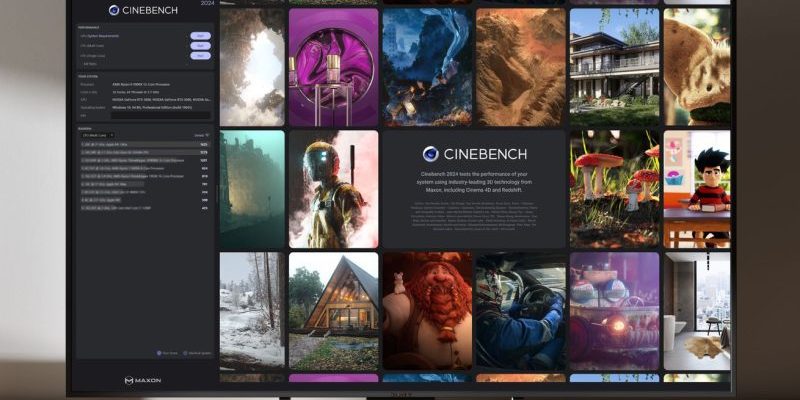The height and width of the screenshot is (400, 800).
Task: Select the Threadripper 2990WX 32-Core ranking row
Action: point(145,160)
